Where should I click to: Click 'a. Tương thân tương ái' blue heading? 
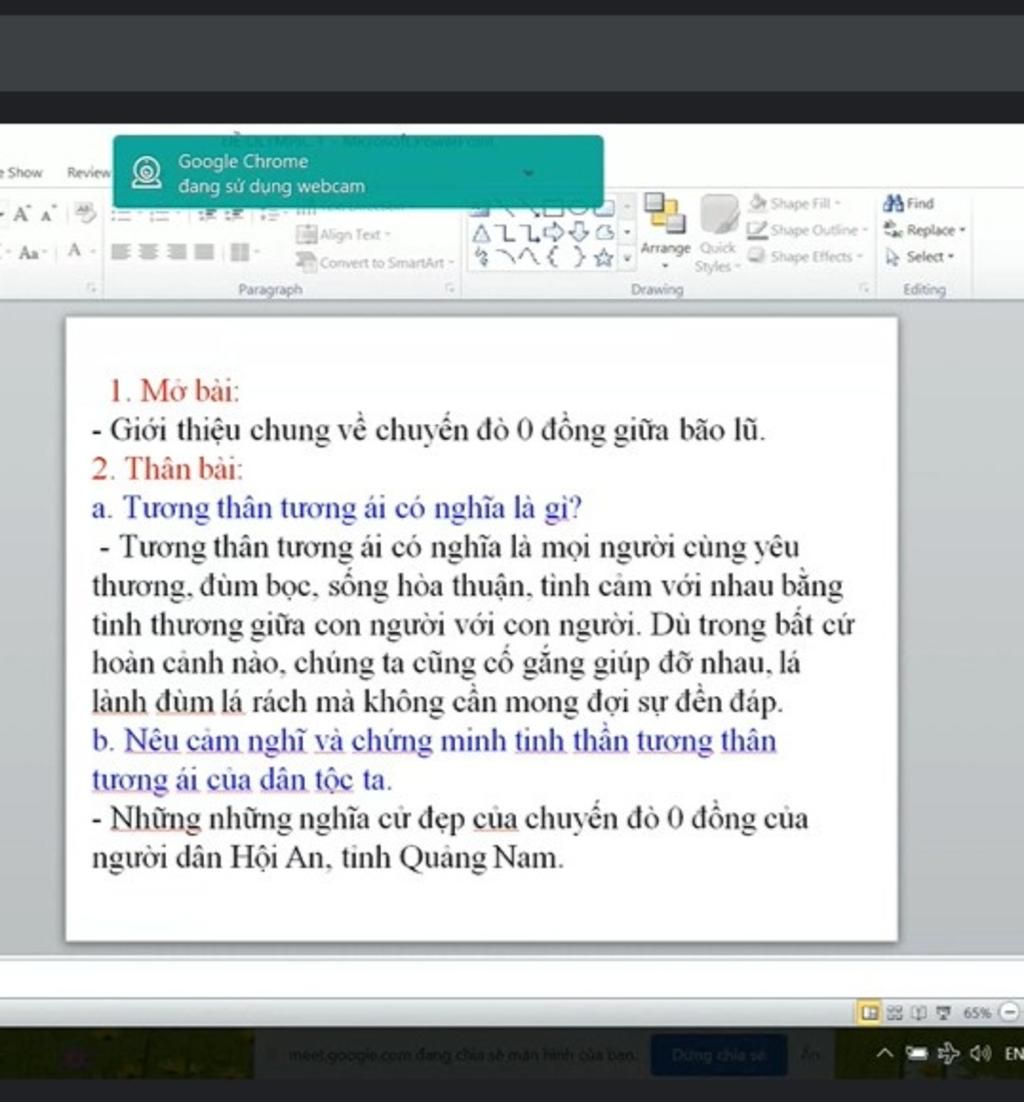(337, 508)
